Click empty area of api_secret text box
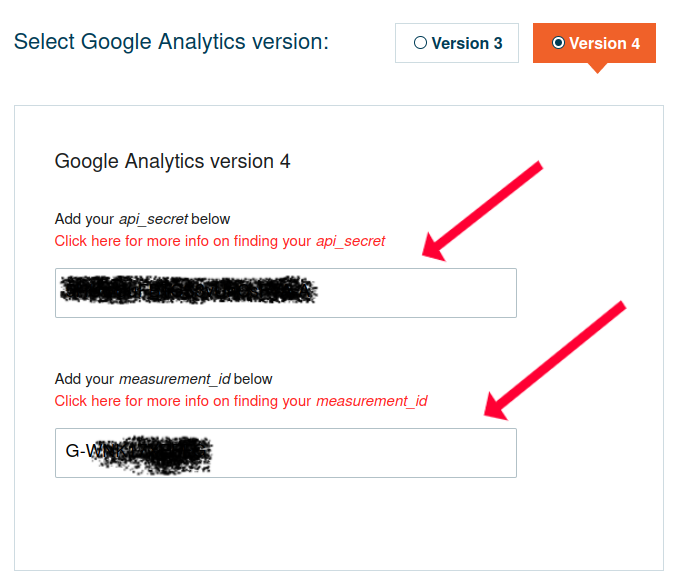This screenshot has height=582, width=681. [417, 293]
